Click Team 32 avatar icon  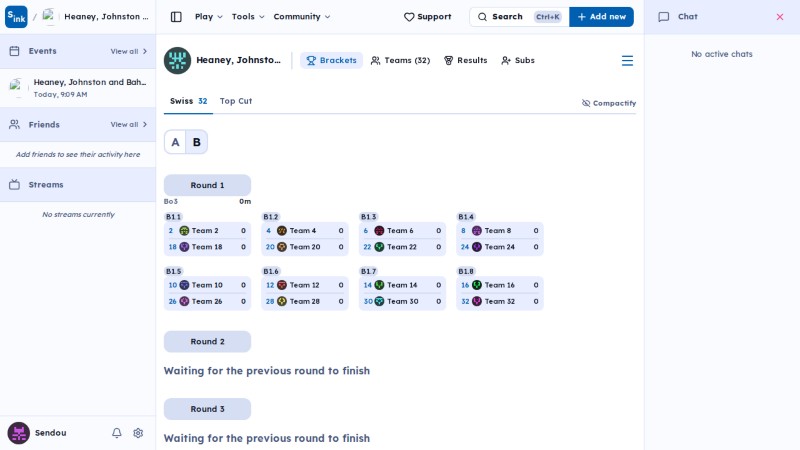point(477,302)
